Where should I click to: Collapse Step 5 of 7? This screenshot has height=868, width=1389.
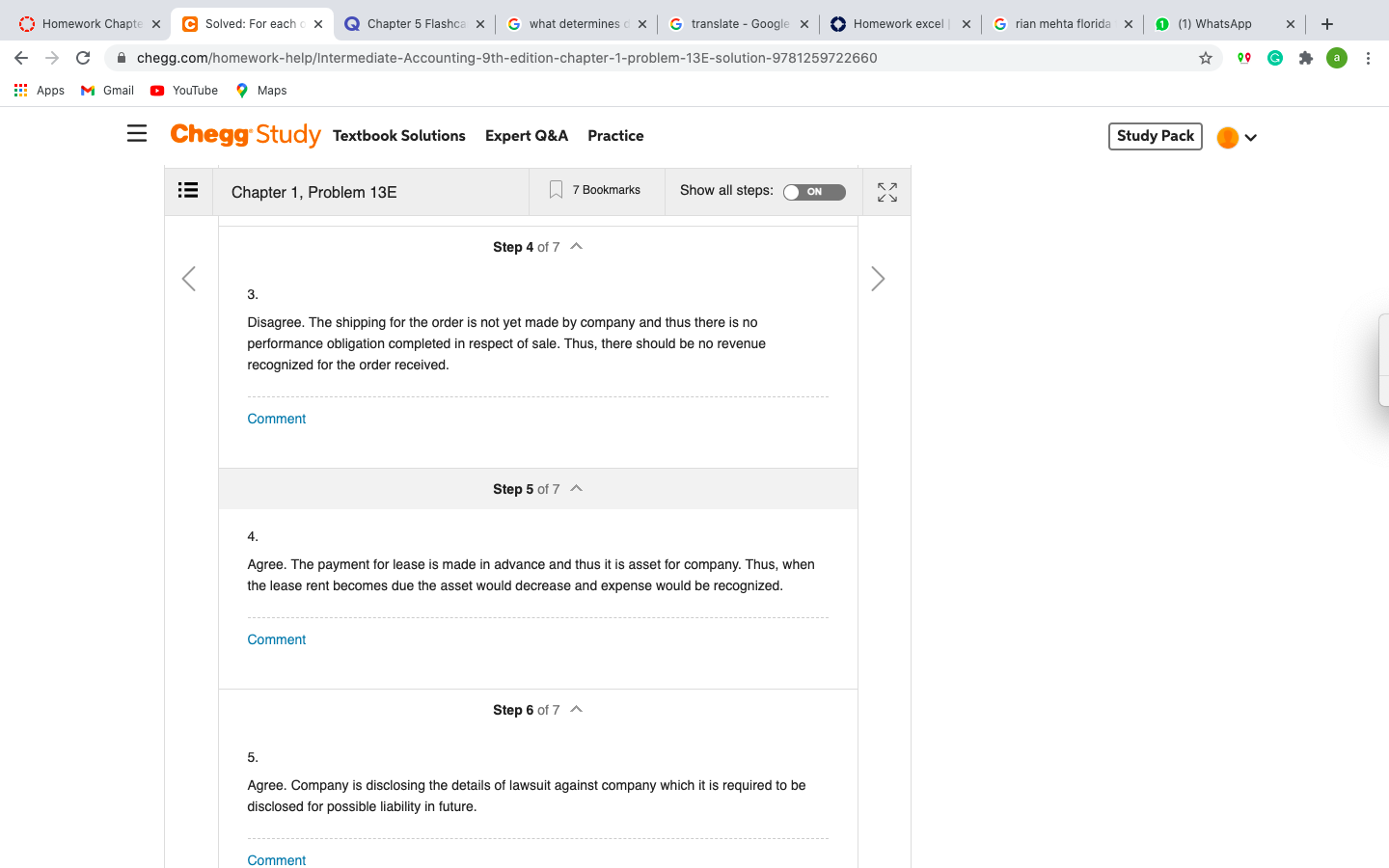[x=577, y=489]
